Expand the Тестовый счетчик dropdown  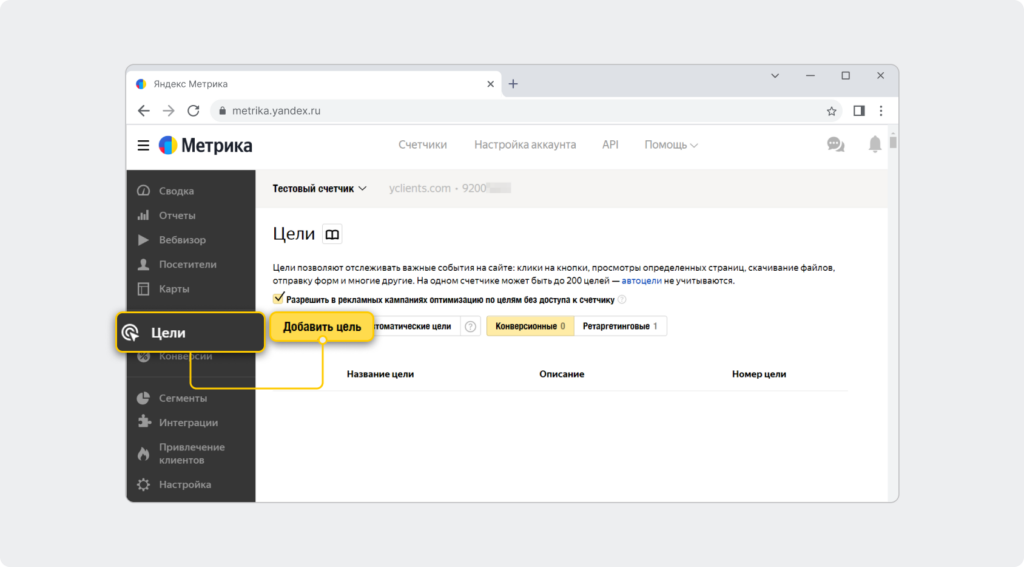pos(319,189)
